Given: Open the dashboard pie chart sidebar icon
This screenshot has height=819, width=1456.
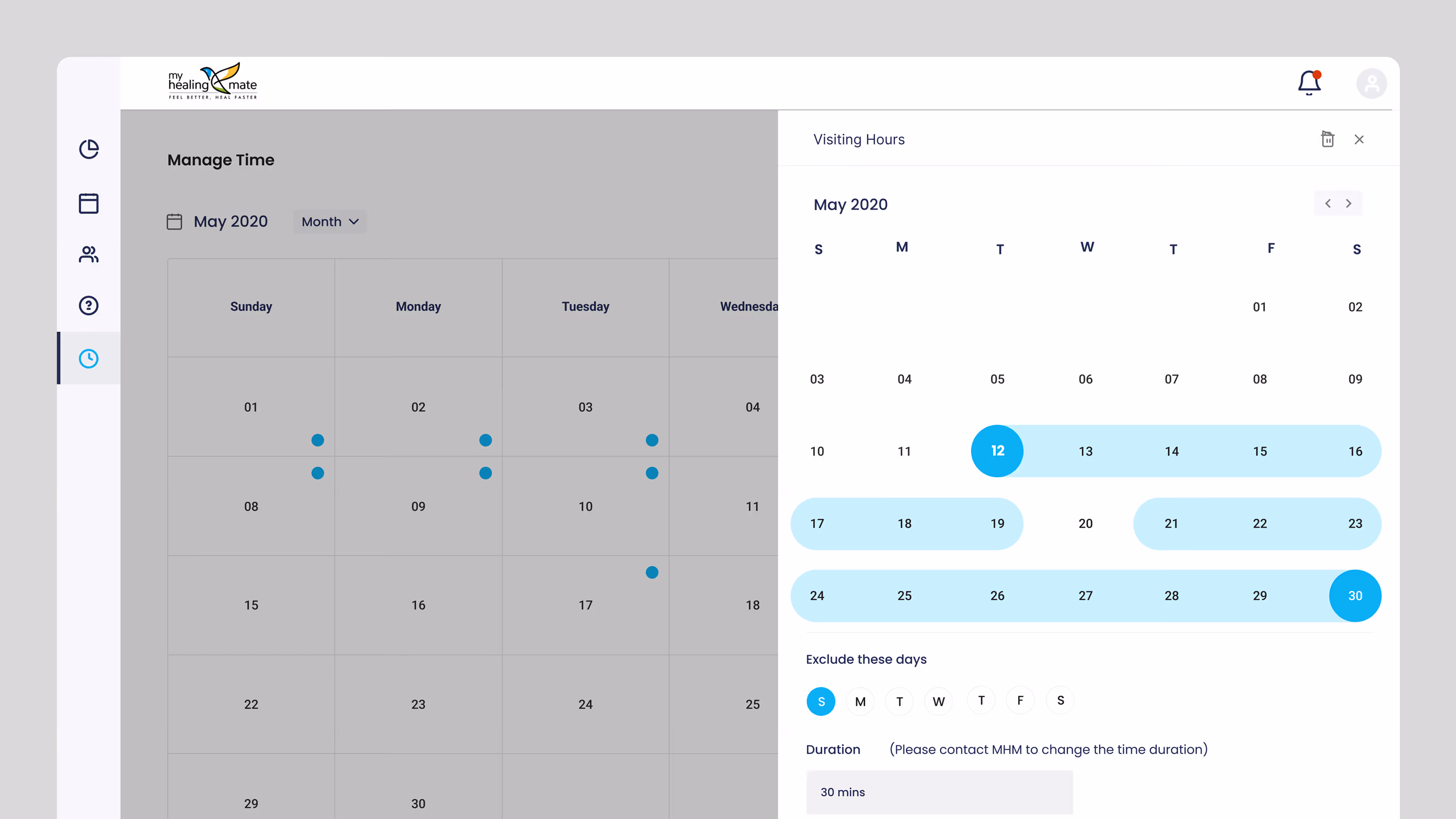Looking at the screenshot, I should [89, 149].
